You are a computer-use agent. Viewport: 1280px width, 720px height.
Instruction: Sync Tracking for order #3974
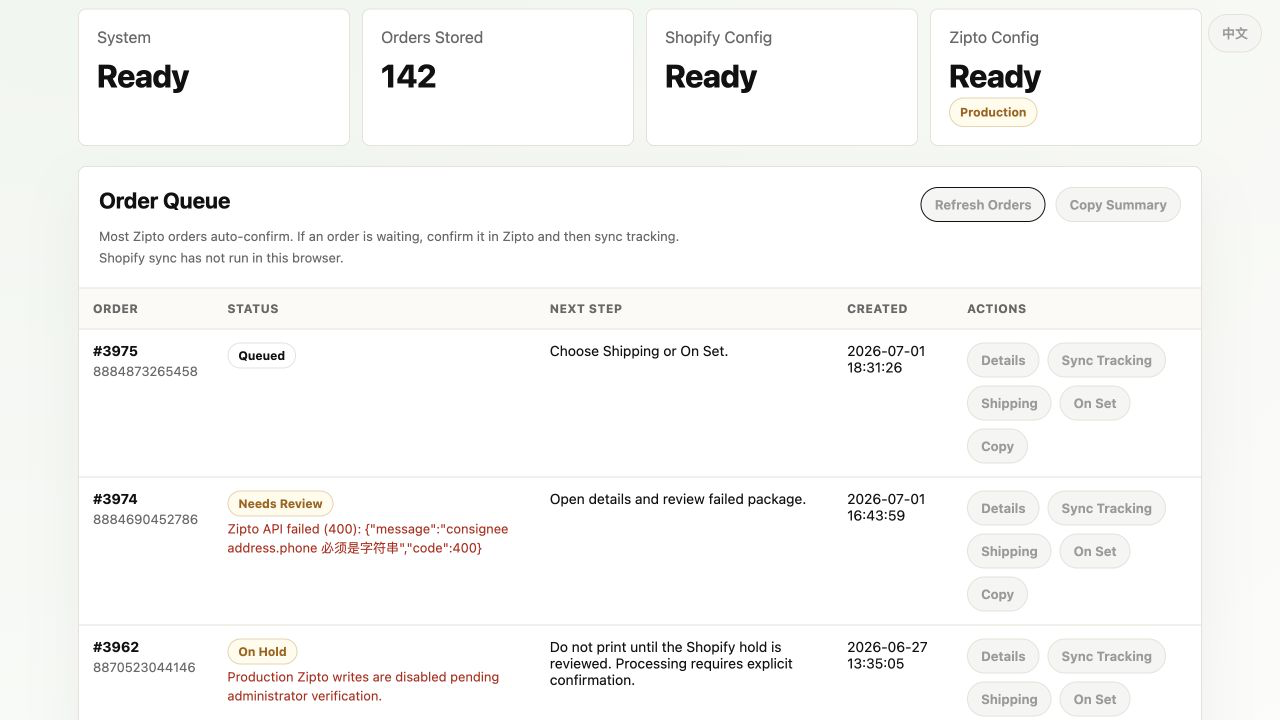(1106, 508)
